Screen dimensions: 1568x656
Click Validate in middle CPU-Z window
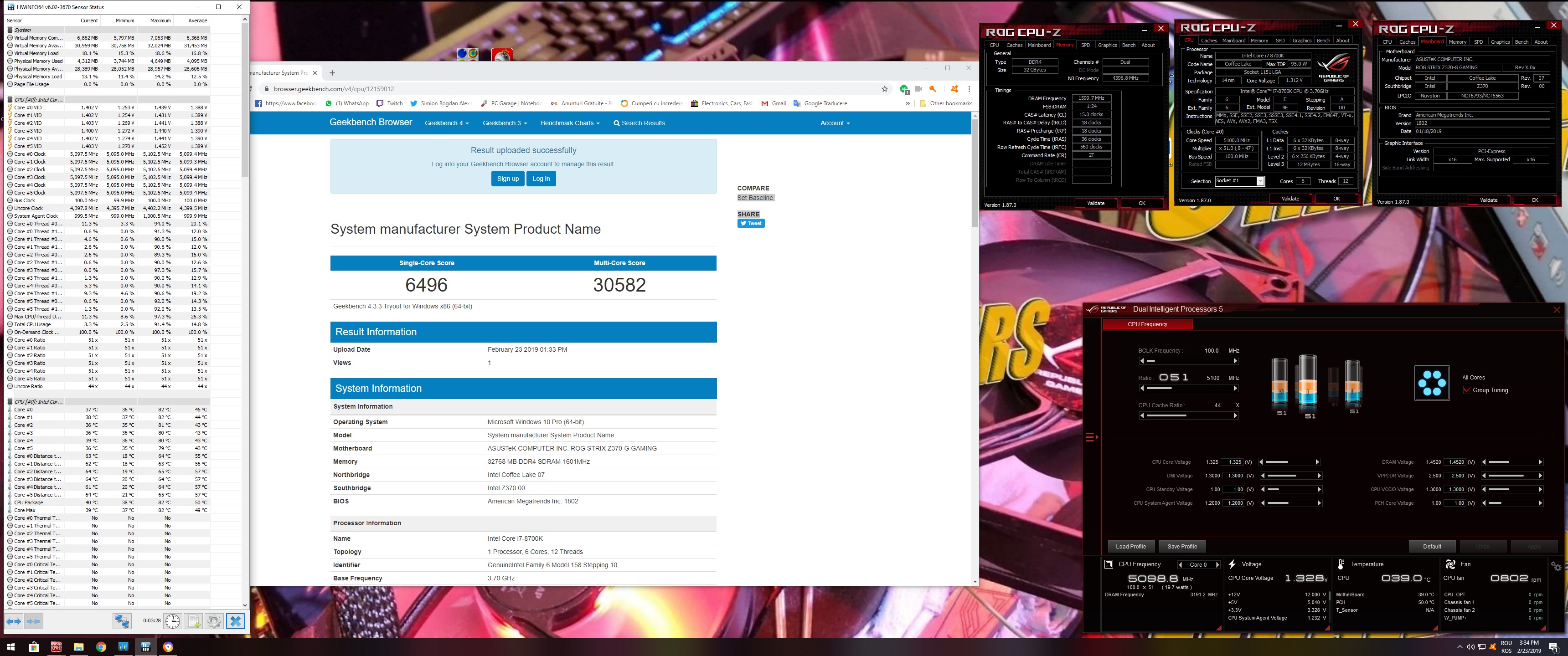click(1290, 198)
